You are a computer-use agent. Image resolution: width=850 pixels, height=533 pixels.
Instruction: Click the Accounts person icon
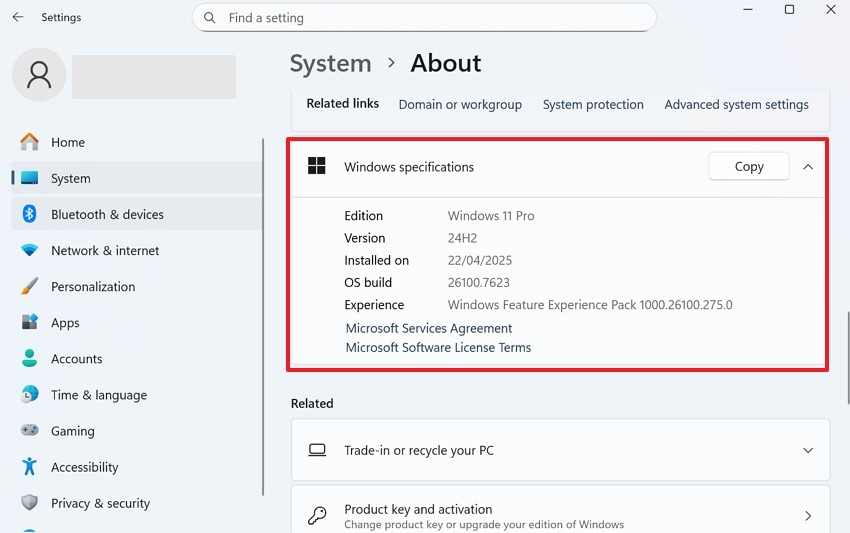point(29,358)
